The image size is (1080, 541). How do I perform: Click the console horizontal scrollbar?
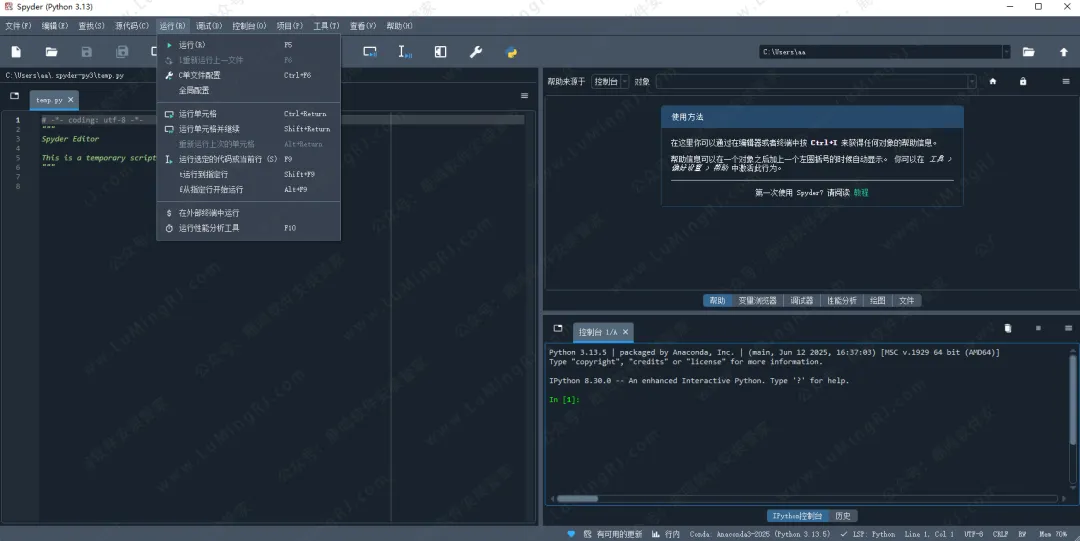pos(577,498)
